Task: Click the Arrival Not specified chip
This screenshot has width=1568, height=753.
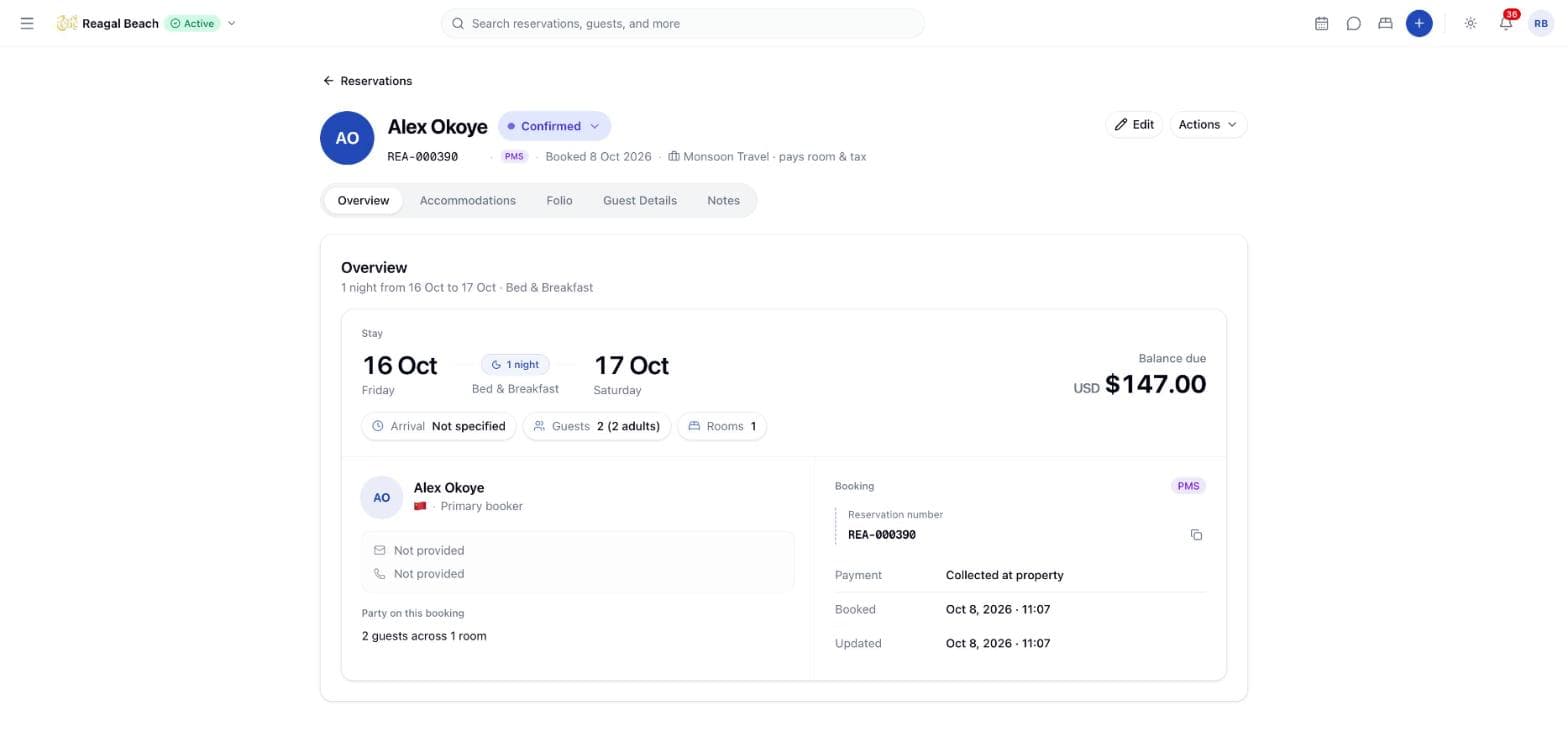Action: 438,426
